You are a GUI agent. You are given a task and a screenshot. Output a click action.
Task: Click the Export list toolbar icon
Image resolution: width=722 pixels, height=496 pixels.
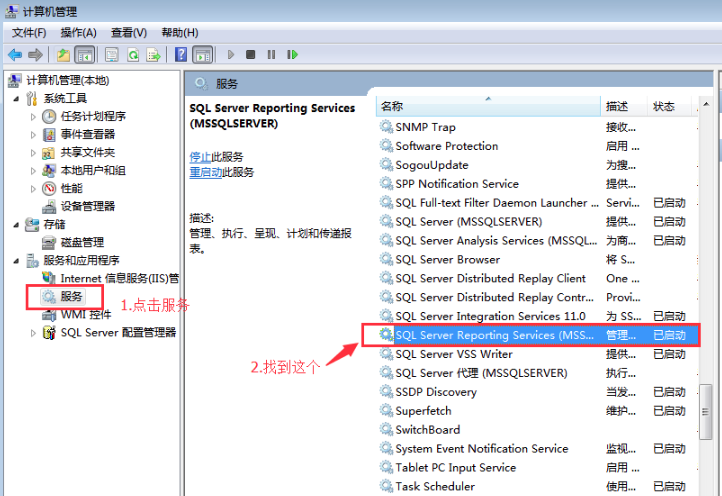154,54
